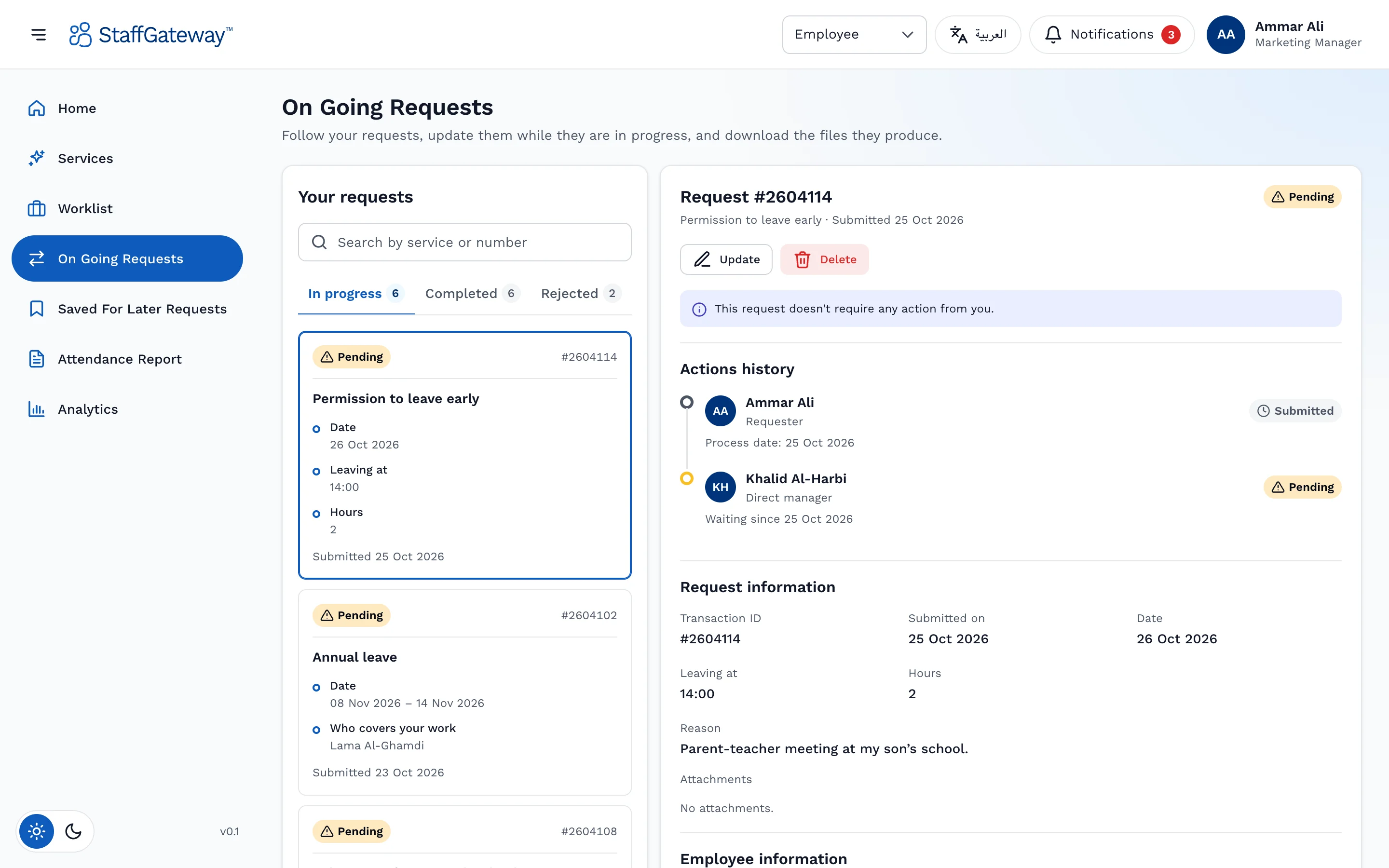The width and height of the screenshot is (1389, 868).
Task: Click the Home house icon
Action: tap(37, 108)
